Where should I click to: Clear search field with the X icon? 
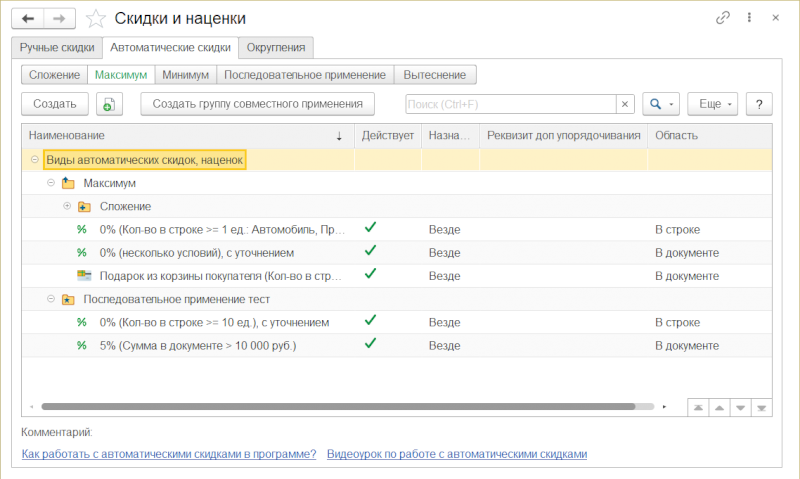[625, 104]
